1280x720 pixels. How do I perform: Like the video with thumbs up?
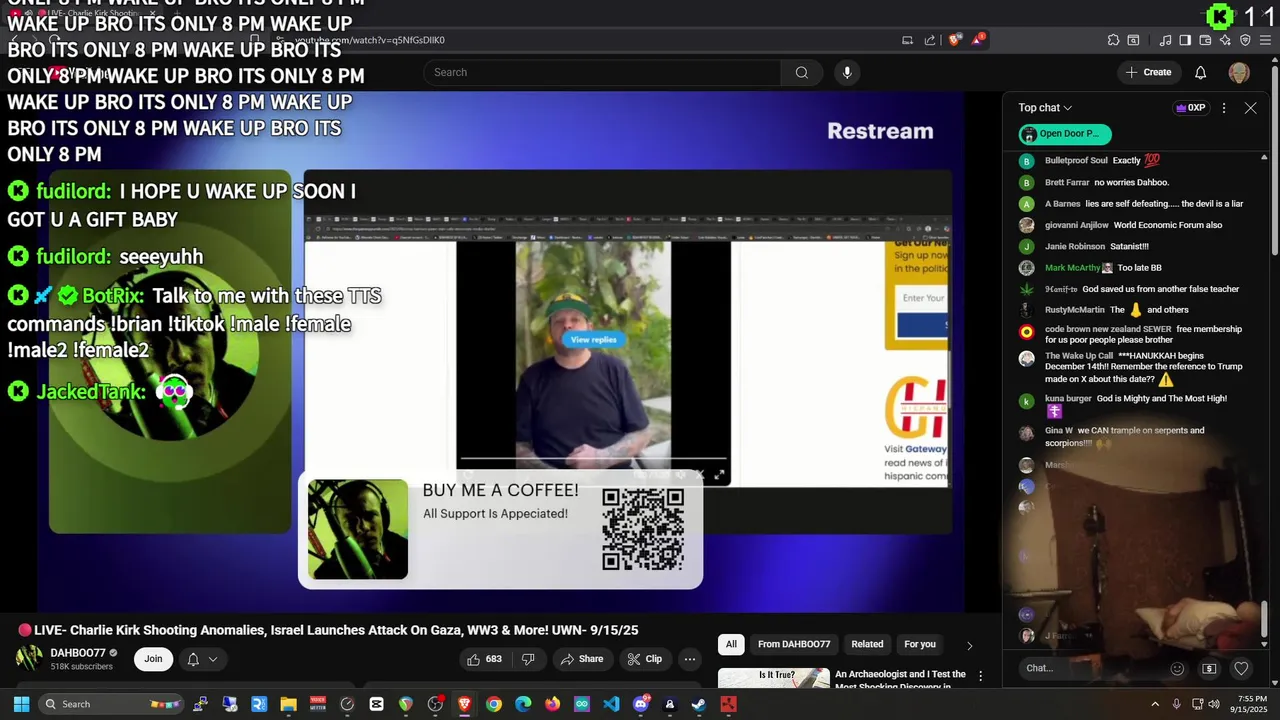484,659
